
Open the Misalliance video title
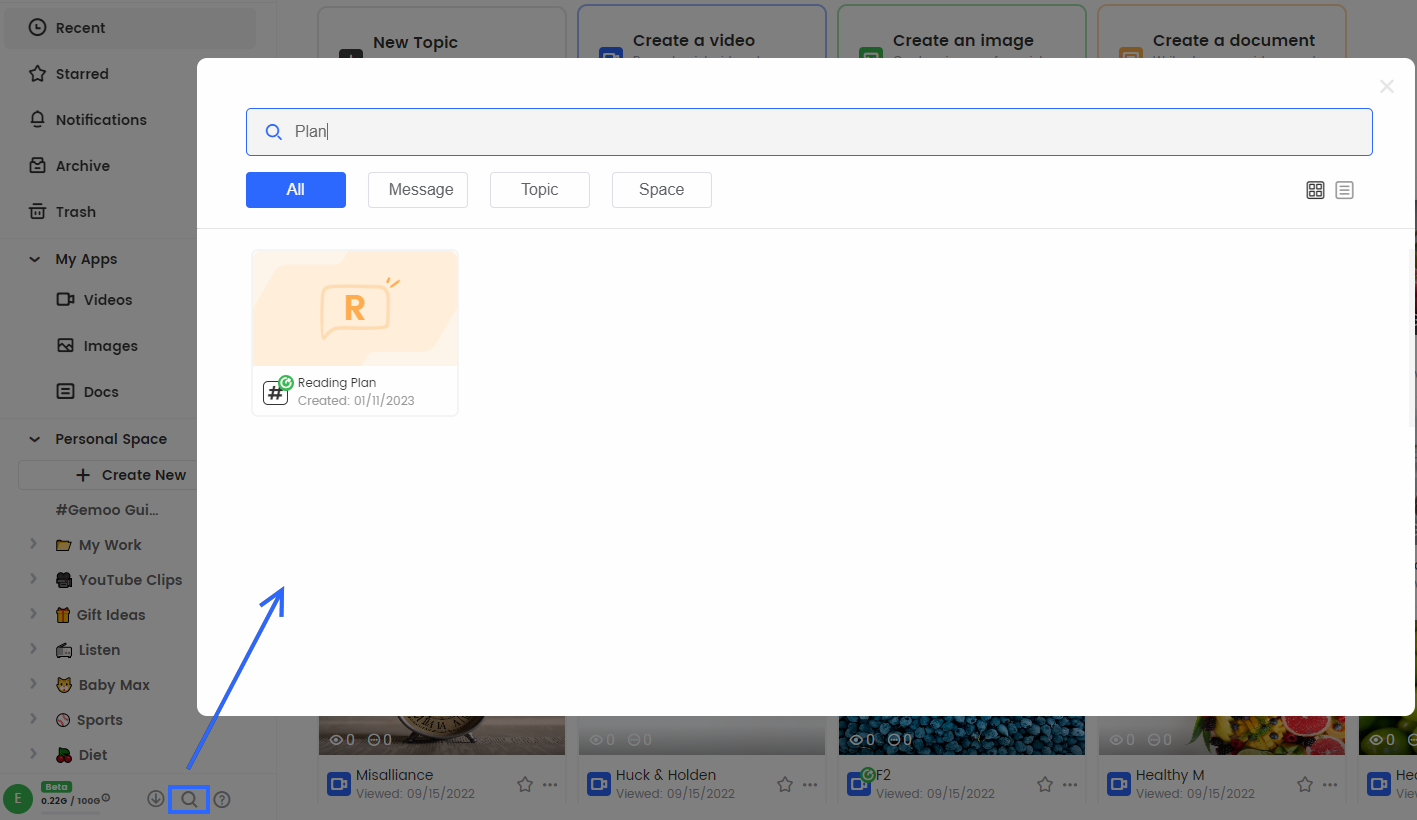[x=394, y=775]
